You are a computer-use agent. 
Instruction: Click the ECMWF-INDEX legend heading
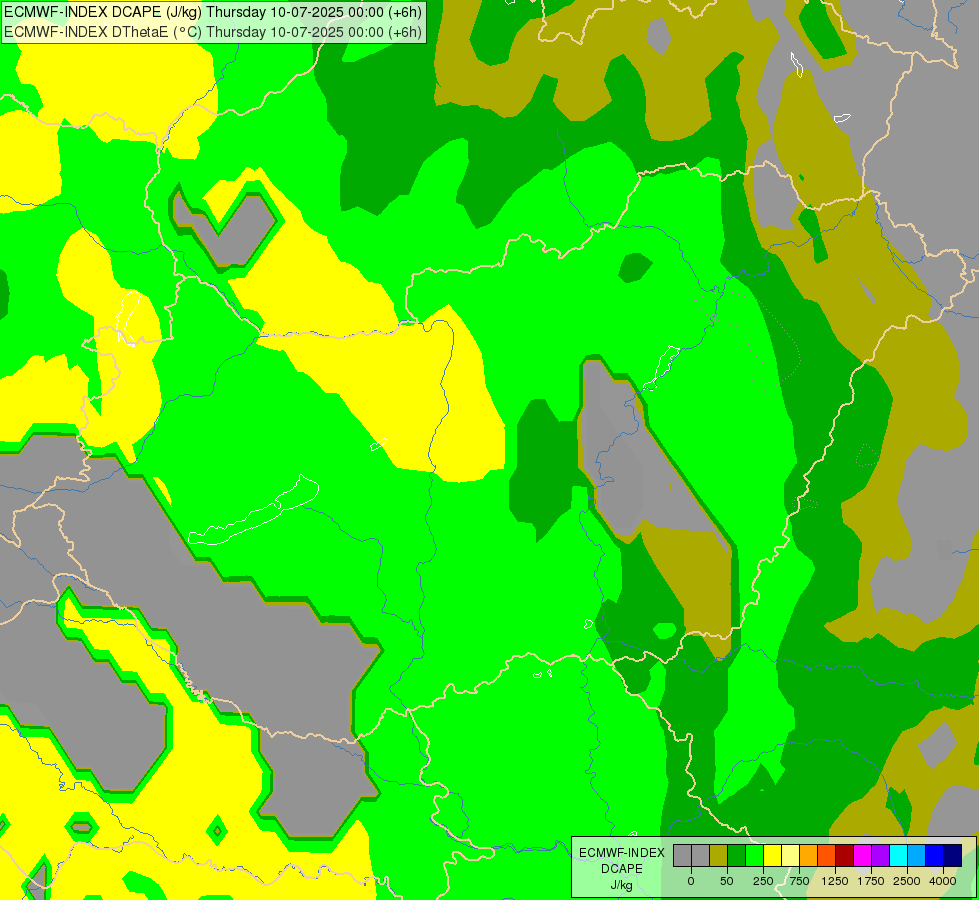click(622, 853)
